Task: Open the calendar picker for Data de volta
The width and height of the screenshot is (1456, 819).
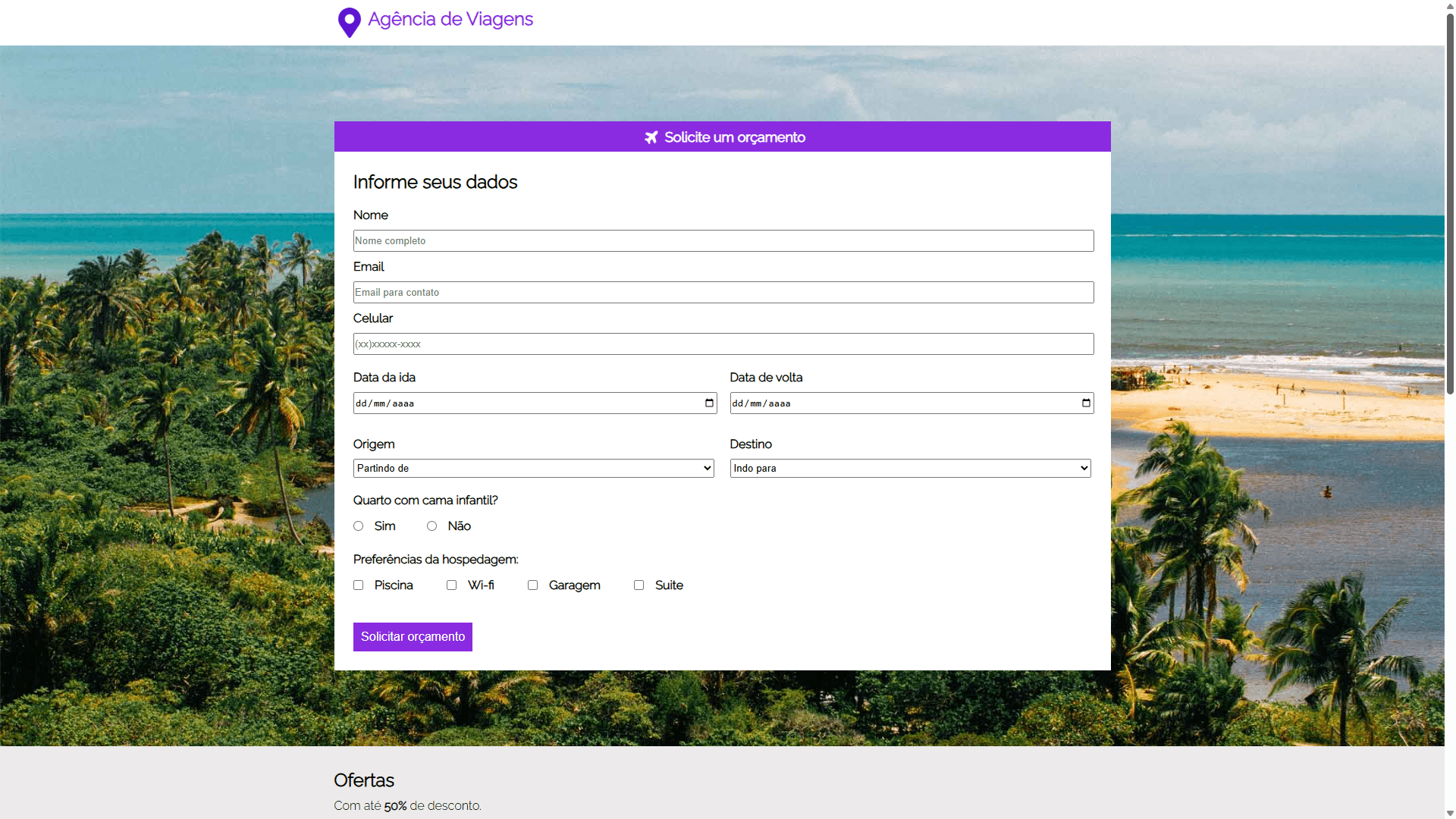Action: click(x=1086, y=403)
